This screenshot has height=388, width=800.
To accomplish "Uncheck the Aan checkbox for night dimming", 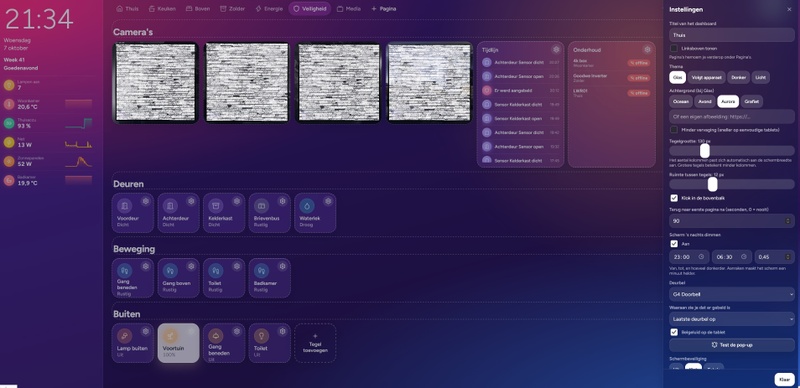I will [x=674, y=244].
